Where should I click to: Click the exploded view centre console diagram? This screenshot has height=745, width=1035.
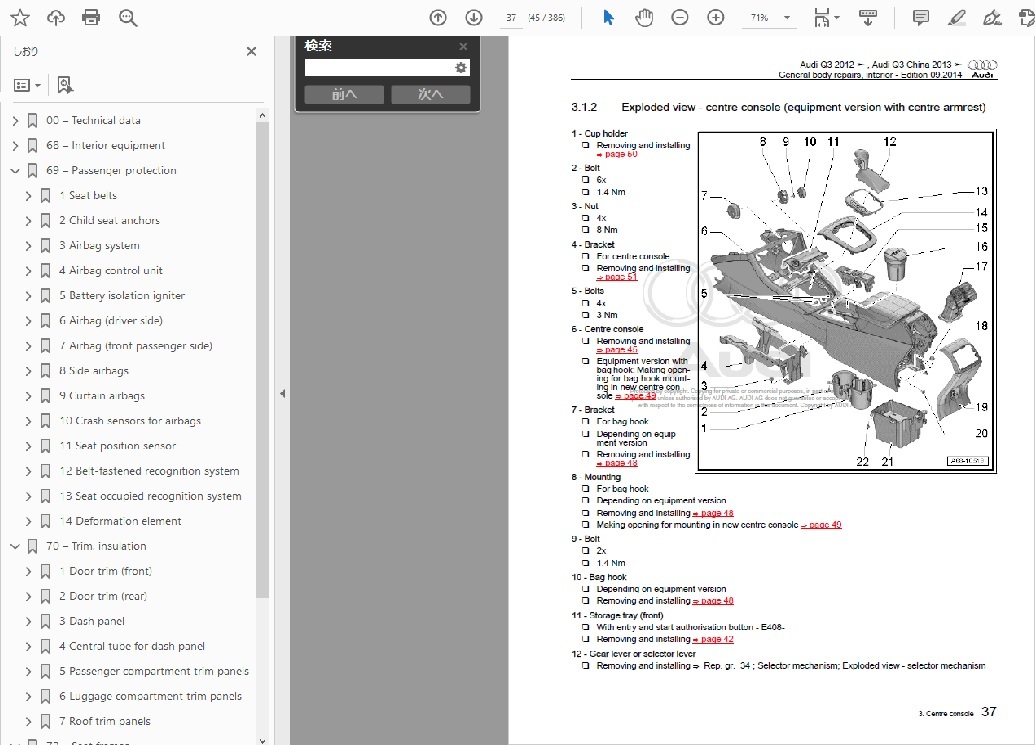click(846, 301)
